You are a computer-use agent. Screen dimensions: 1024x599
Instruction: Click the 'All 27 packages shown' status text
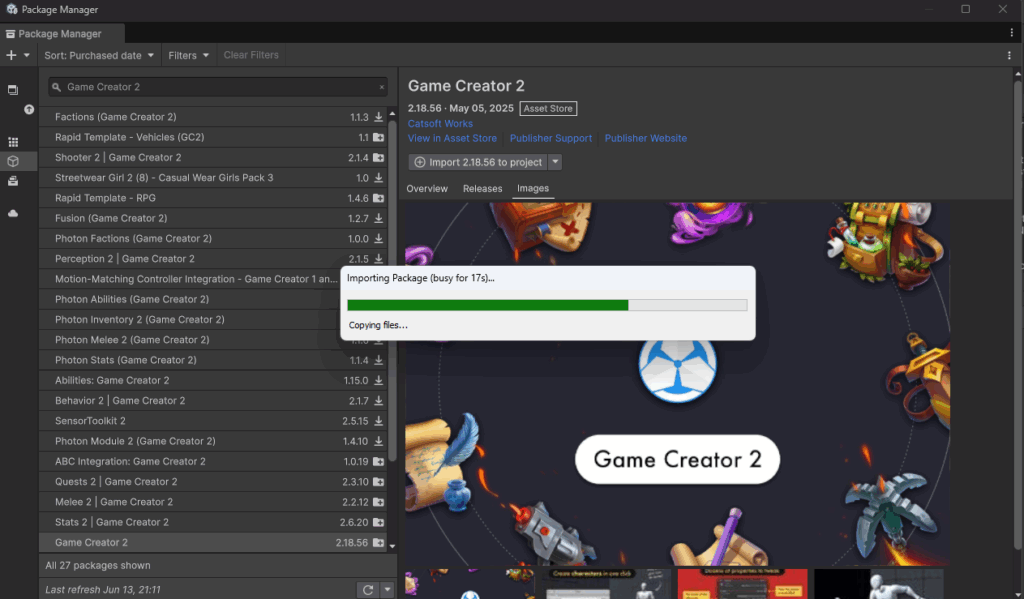[x=98, y=566]
